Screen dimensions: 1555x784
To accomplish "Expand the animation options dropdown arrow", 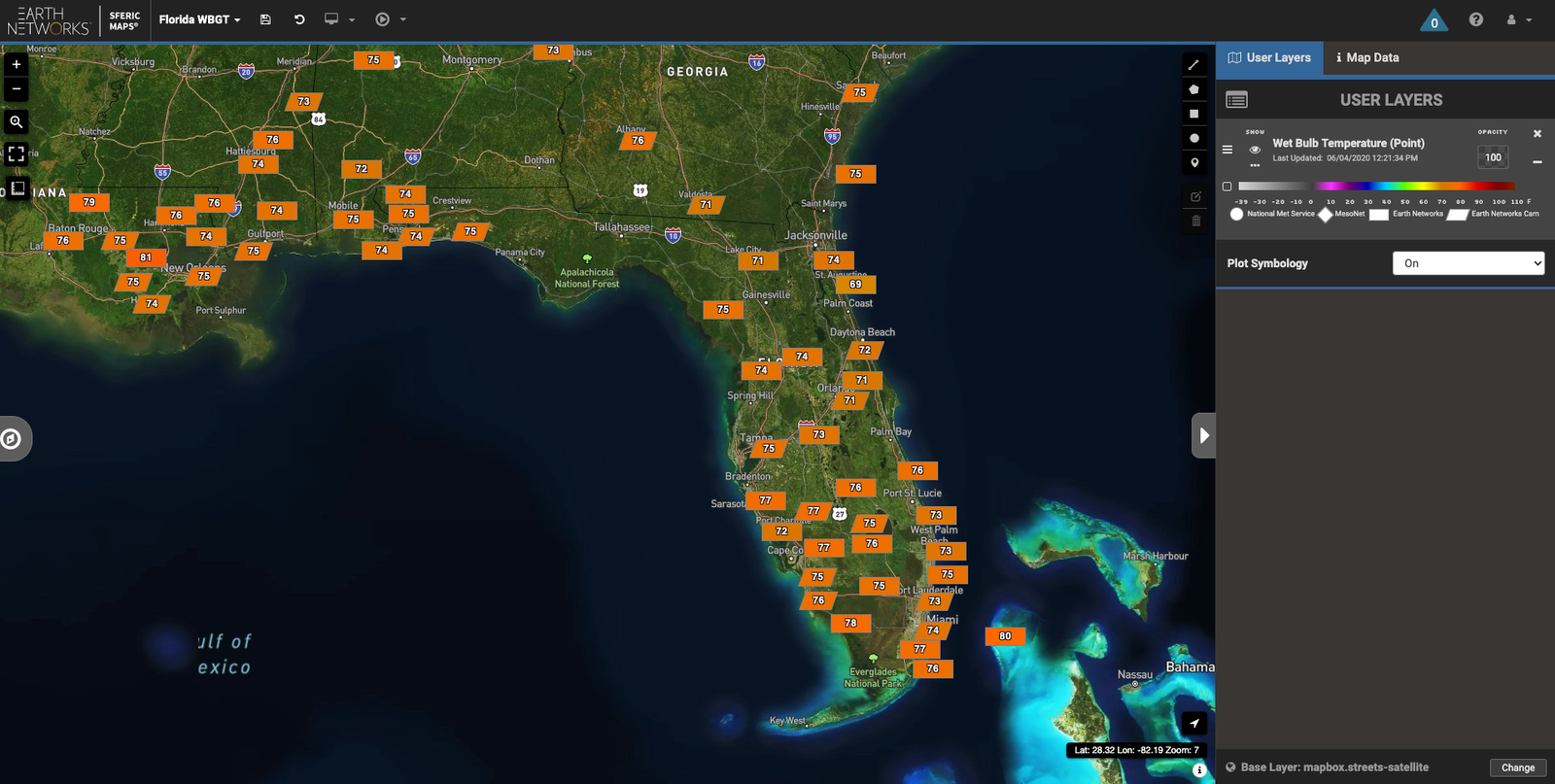I will click(403, 19).
